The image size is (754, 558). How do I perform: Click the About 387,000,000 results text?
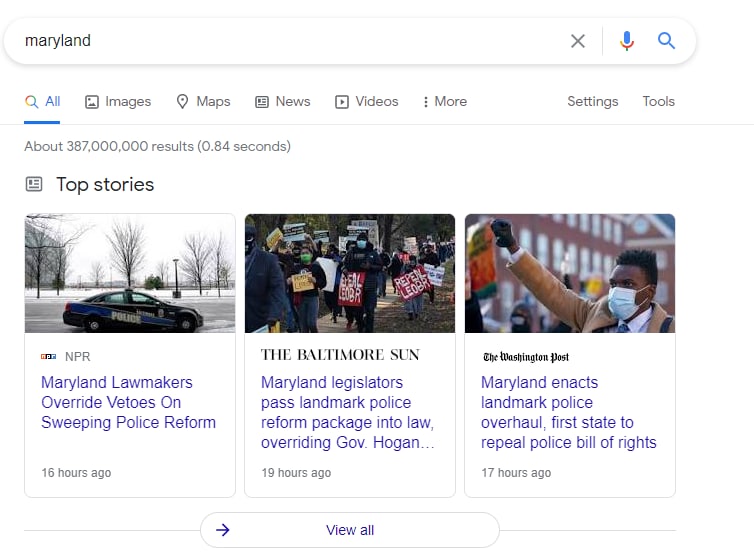(x=157, y=146)
